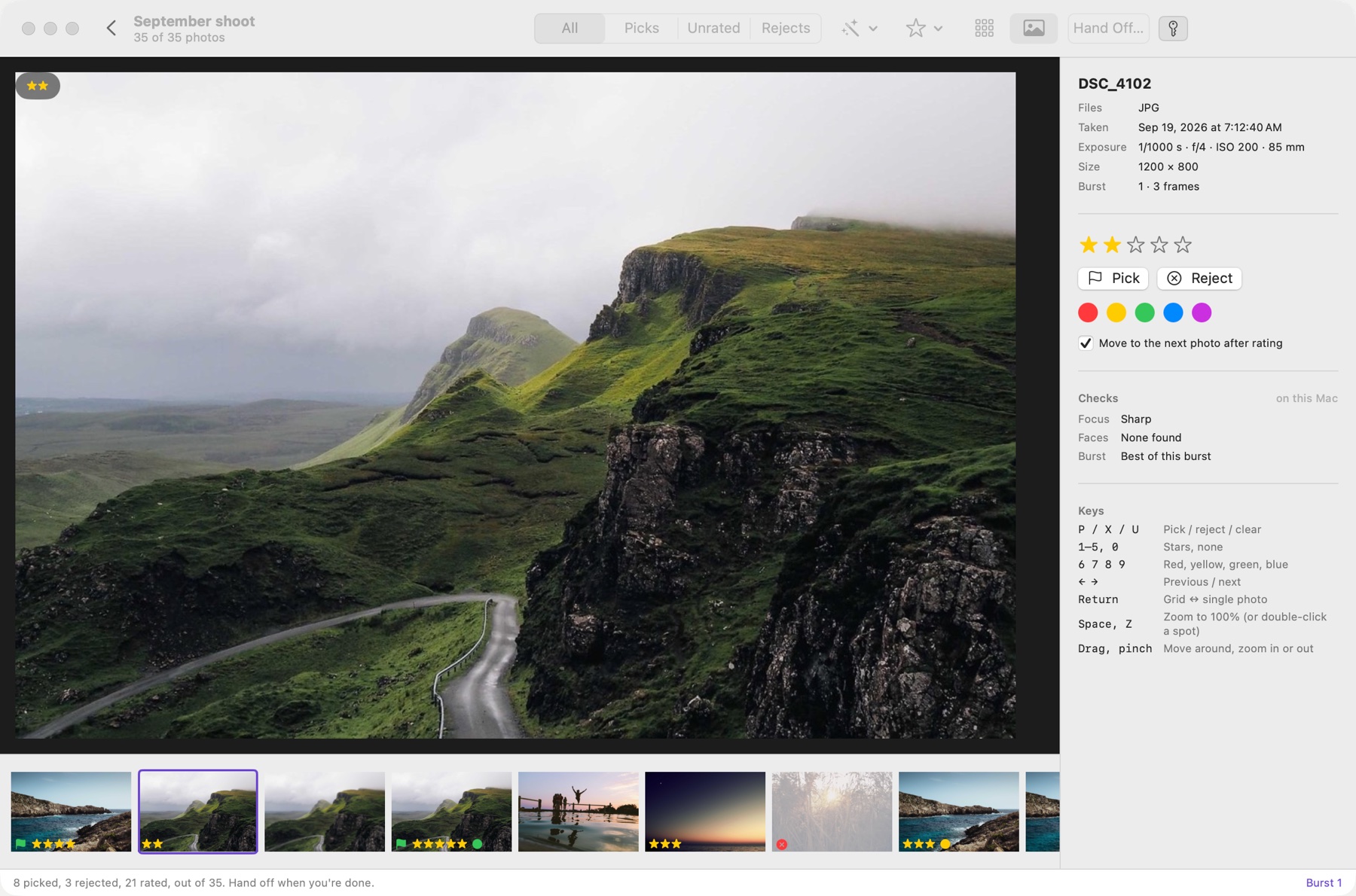Open the auto-rate magic wand menu
Image resolution: width=1356 pixels, height=896 pixels.
pyautogui.click(x=859, y=29)
